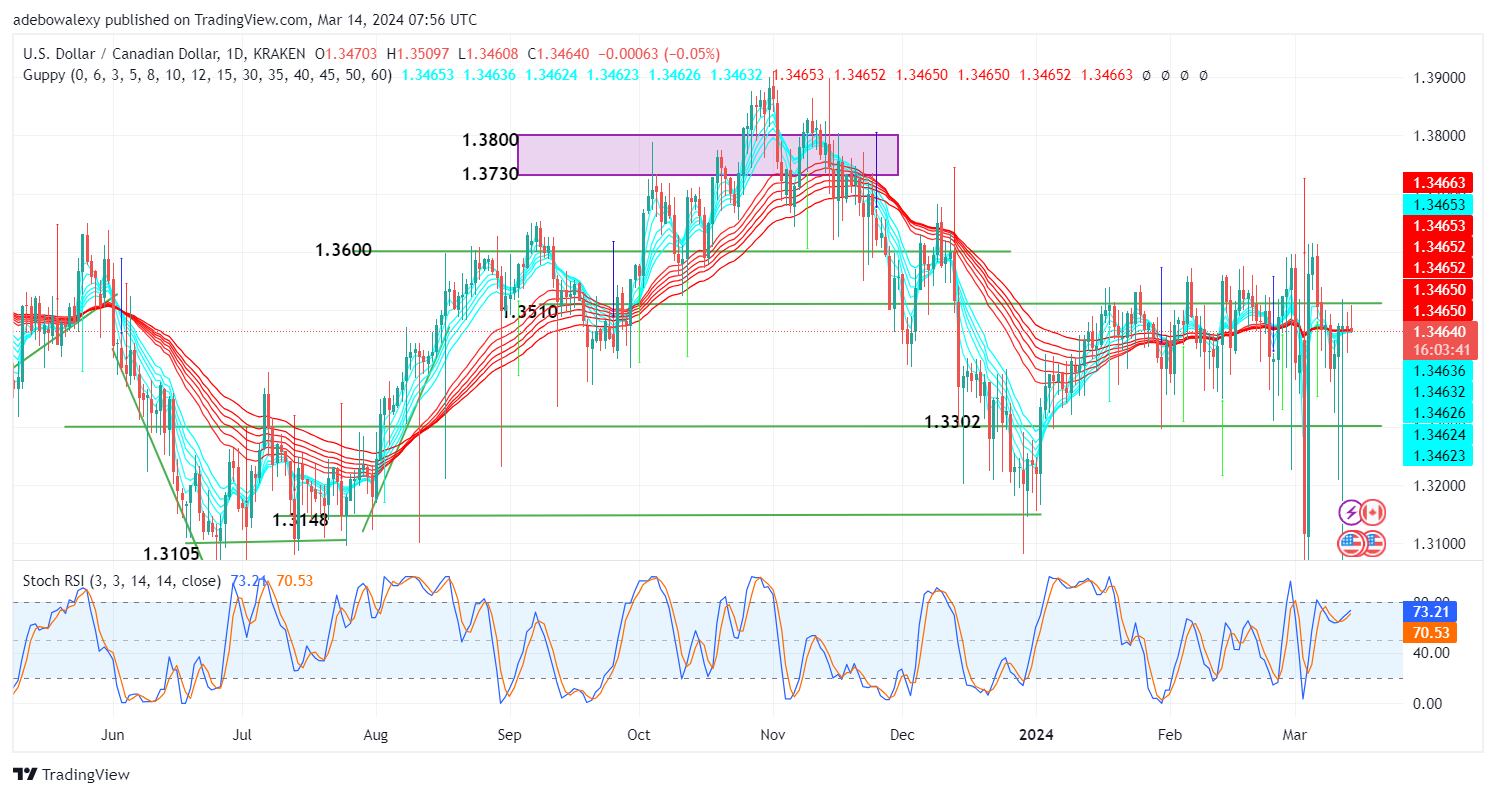This screenshot has width=1496, height=796.
Task: Click the Jul label on time axis
Action: [x=243, y=734]
